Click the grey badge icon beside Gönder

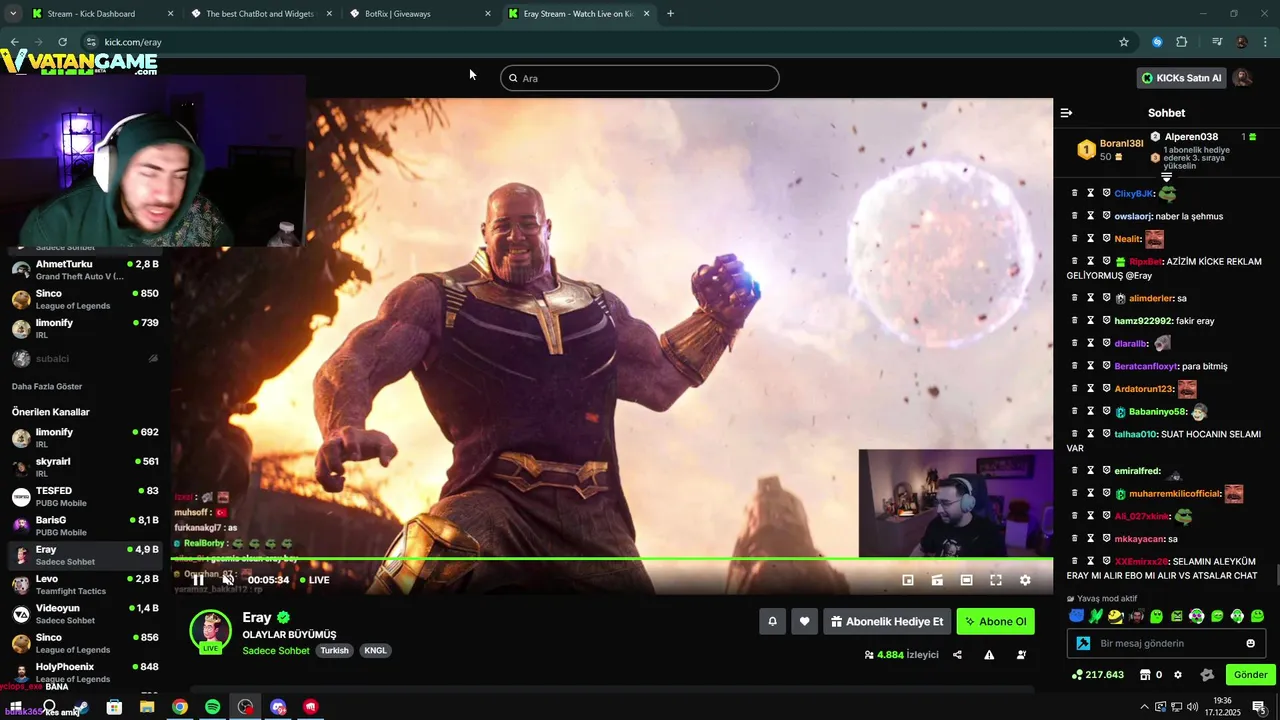[1207, 675]
